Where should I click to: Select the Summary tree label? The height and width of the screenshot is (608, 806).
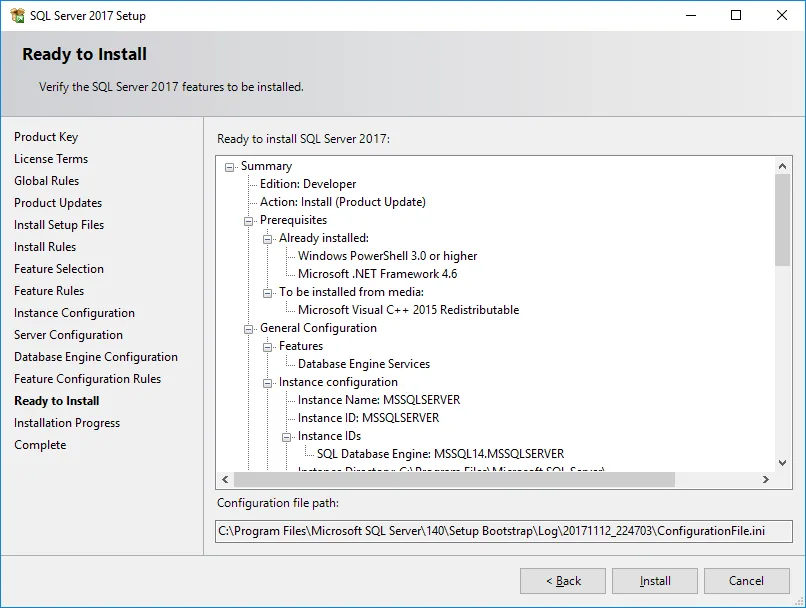(266, 166)
